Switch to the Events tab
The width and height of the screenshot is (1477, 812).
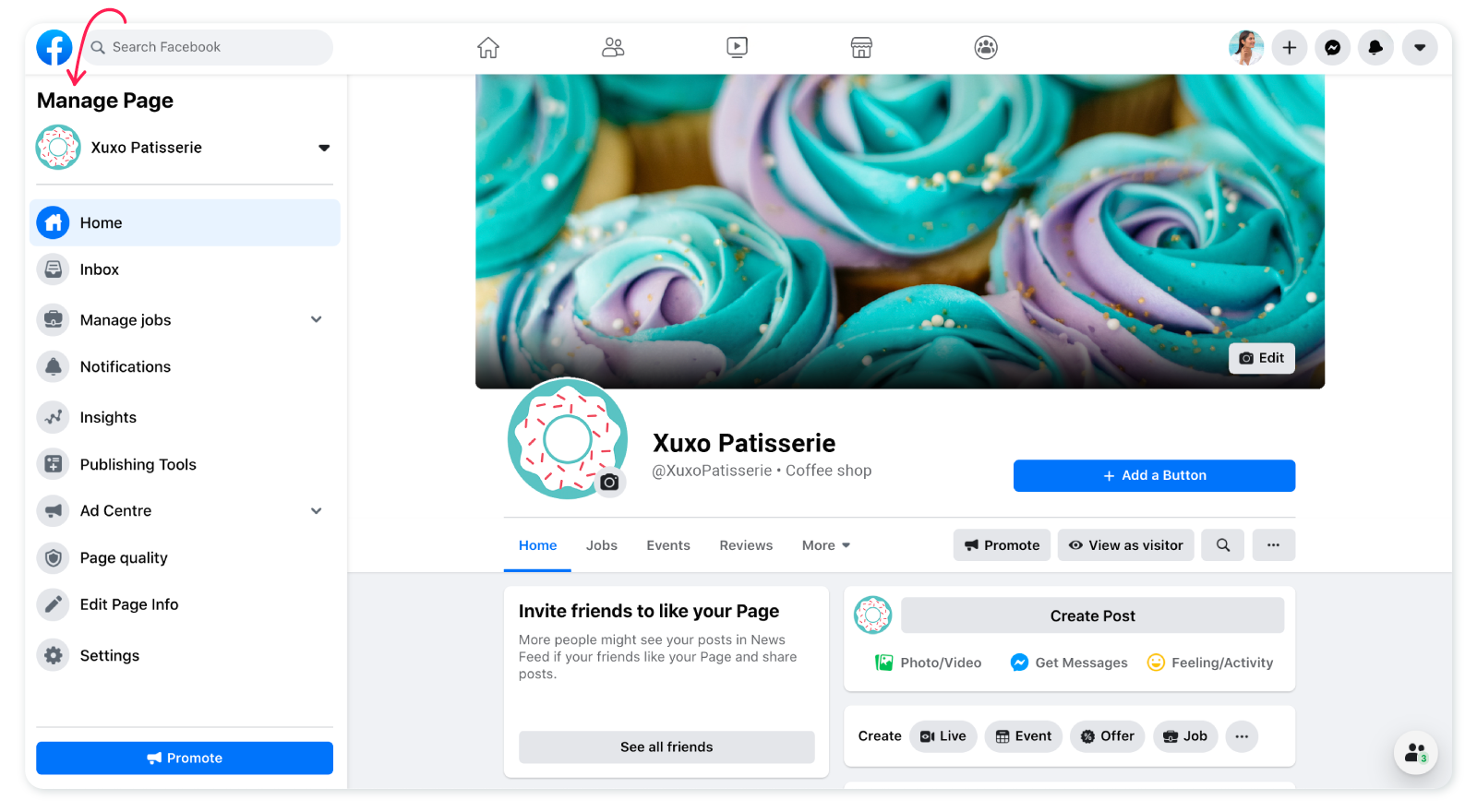668,545
